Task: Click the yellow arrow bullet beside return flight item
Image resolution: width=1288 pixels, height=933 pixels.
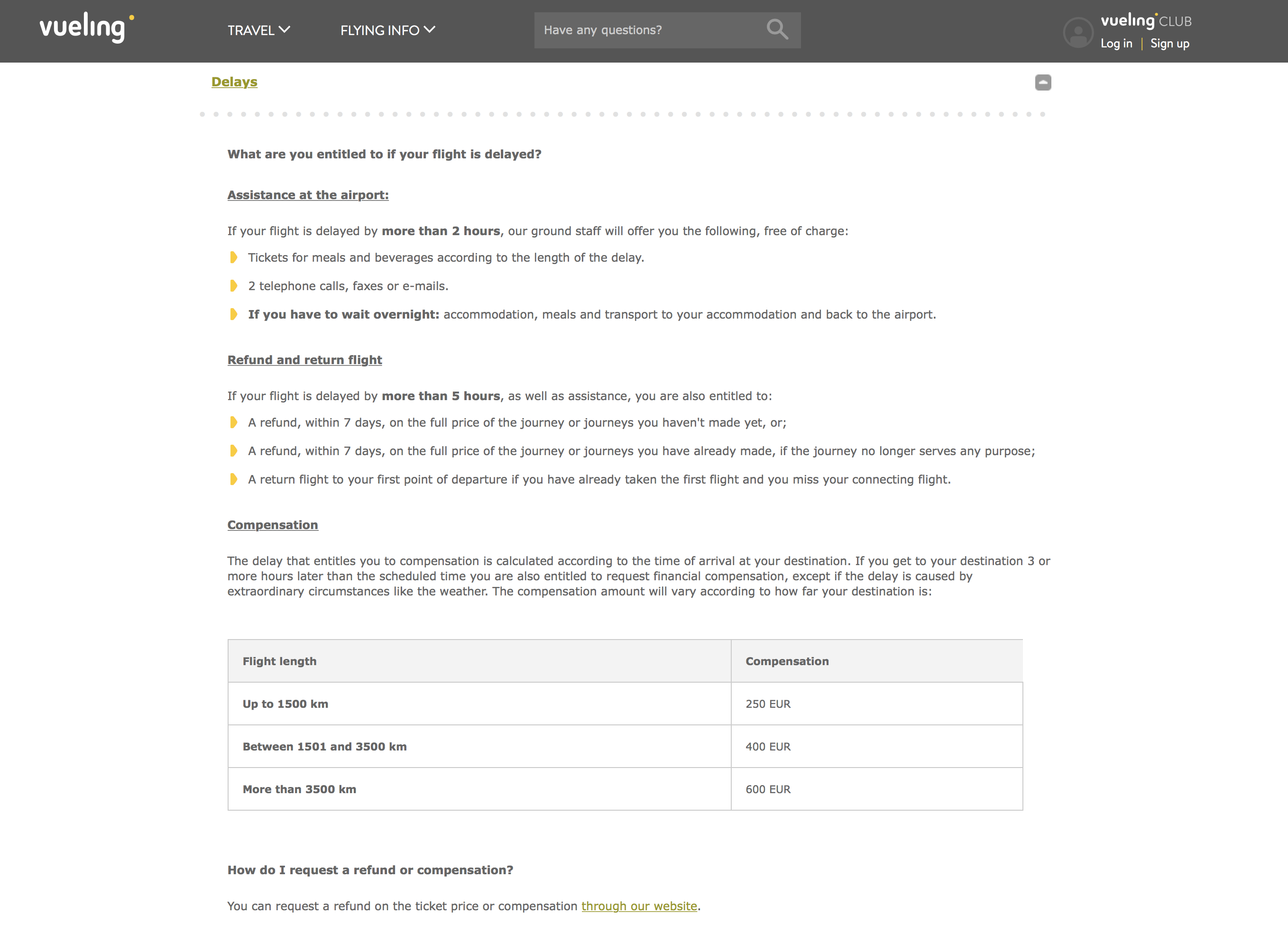Action: click(233, 479)
